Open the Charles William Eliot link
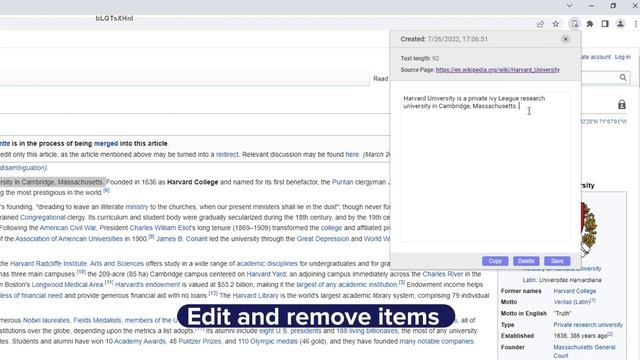Viewport: 640px width, 360px height. click(160, 228)
